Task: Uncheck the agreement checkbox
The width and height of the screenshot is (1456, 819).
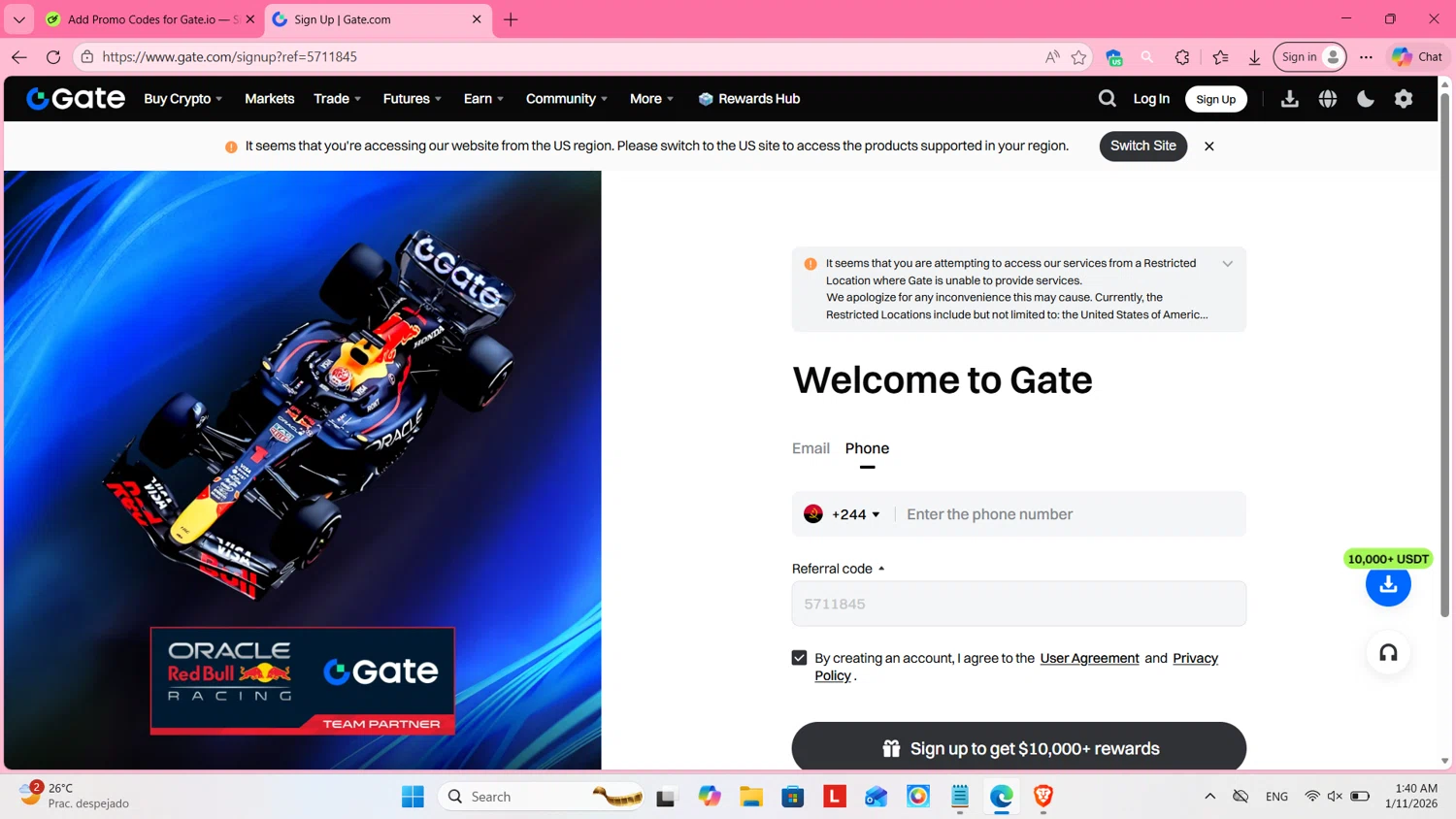Action: click(x=799, y=658)
